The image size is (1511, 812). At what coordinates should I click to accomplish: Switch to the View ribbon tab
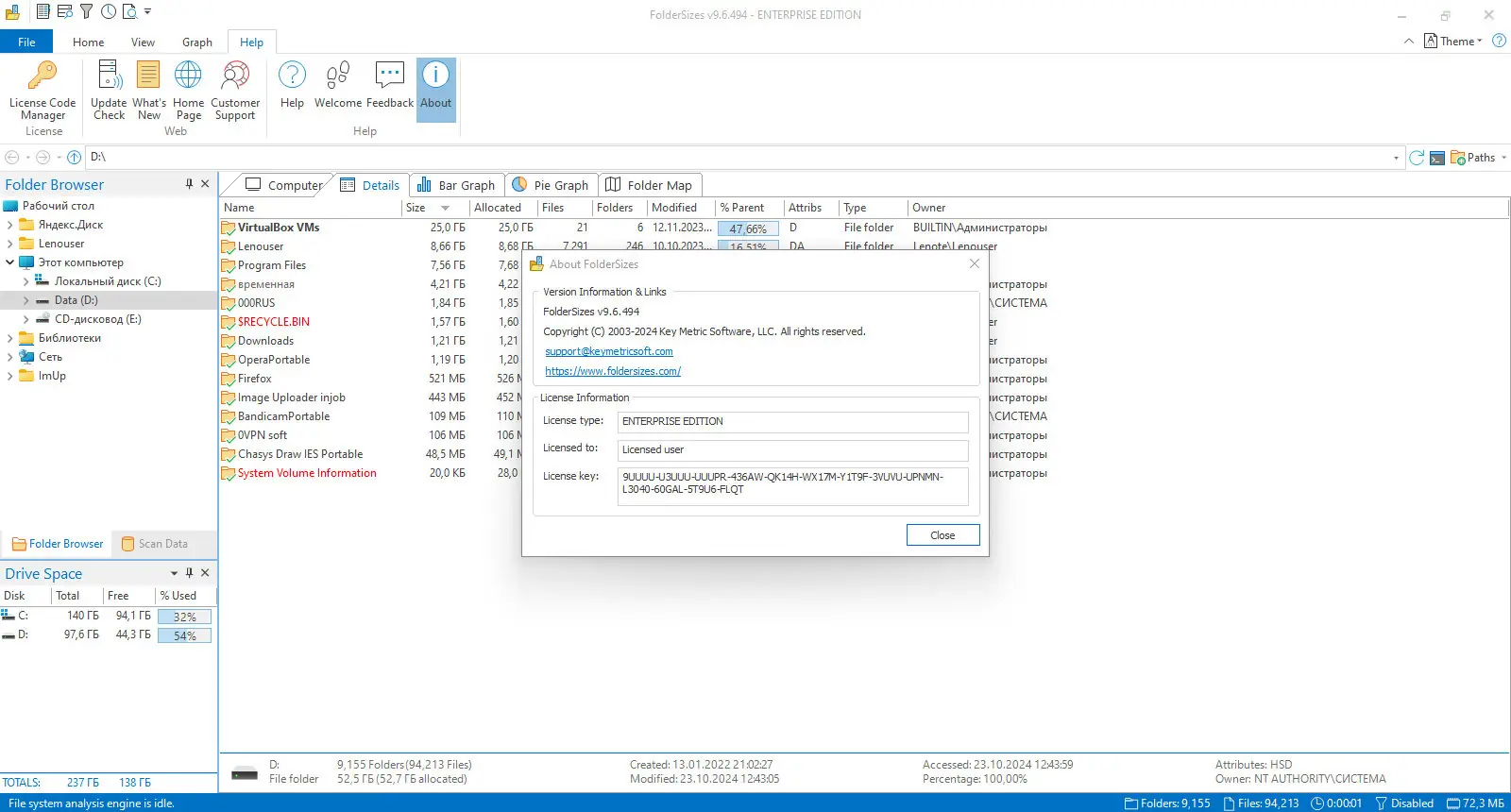tap(143, 42)
